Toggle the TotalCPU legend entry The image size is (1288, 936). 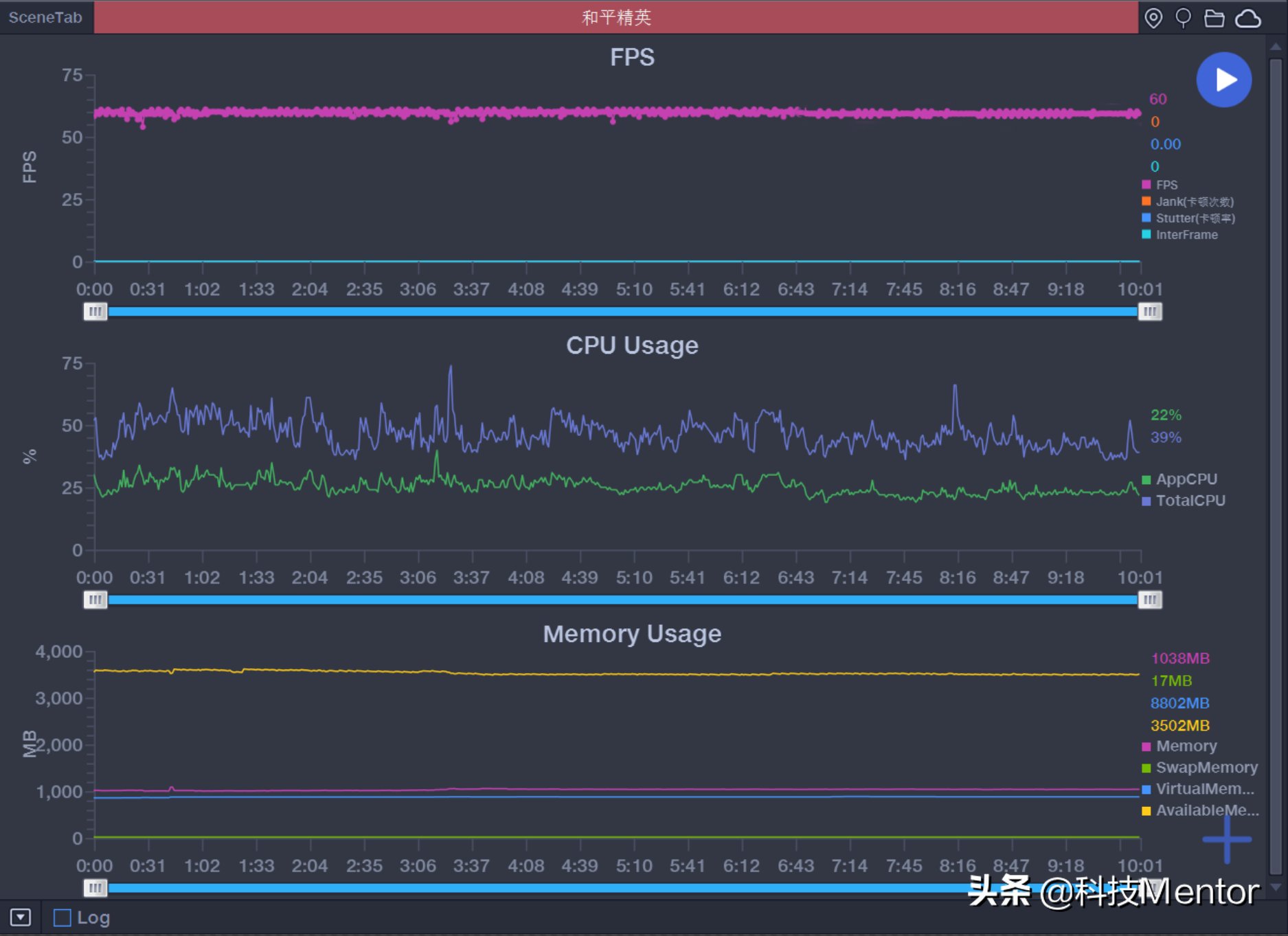coord(1184,501)
